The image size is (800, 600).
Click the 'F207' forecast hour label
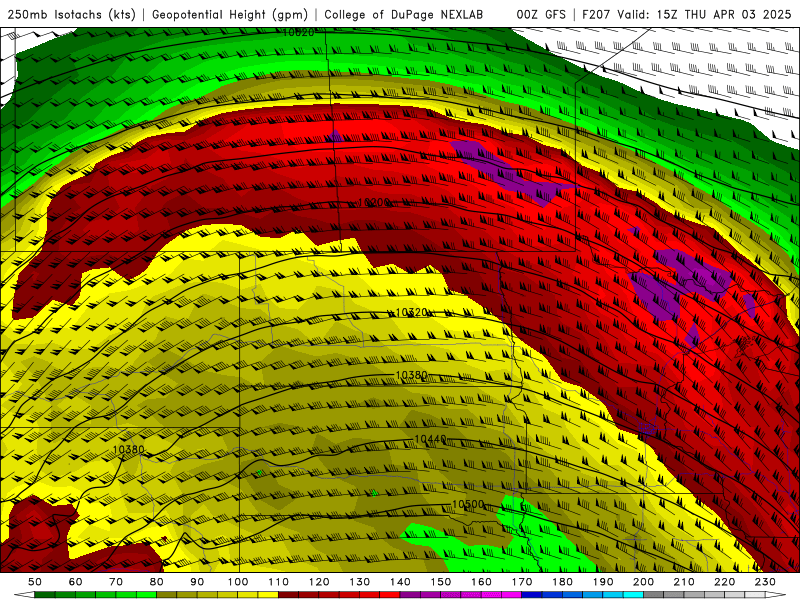click(597, 14)
